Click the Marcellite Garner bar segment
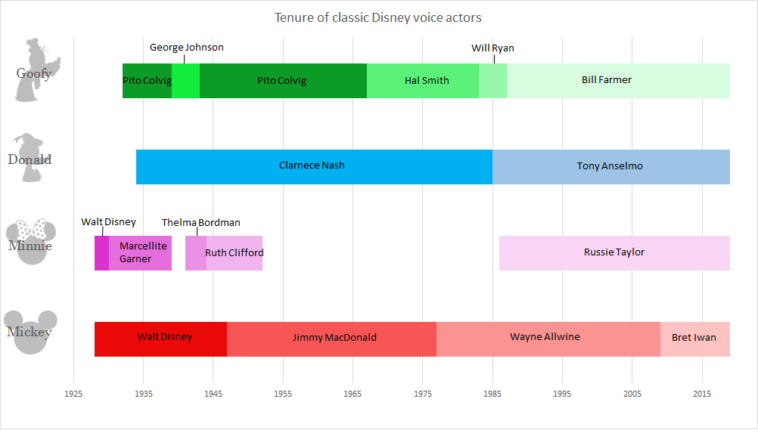This screenshot has width=758, height=433. [141, 253]
